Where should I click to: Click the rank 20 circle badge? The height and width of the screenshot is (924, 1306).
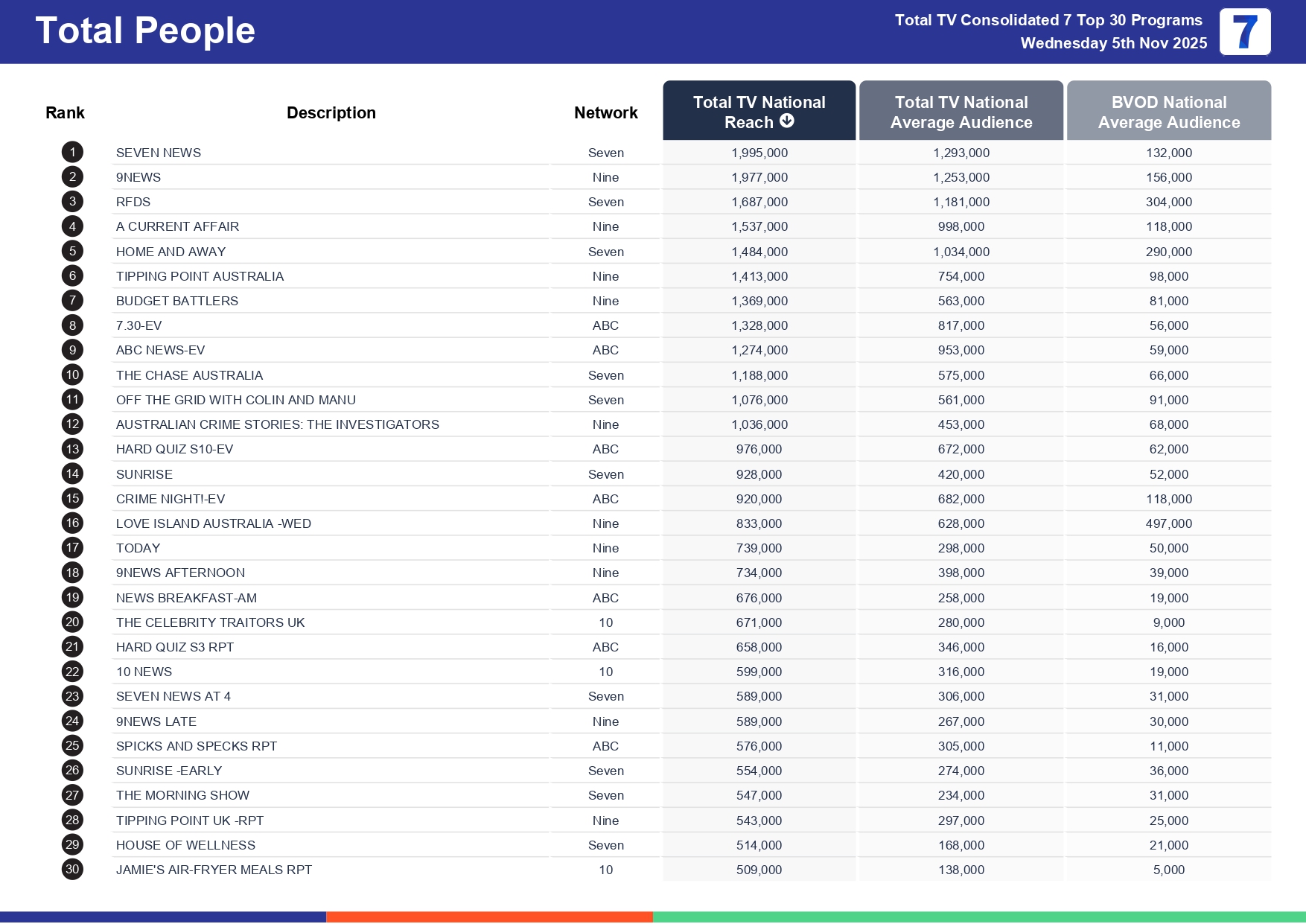(x=72, y=622)
